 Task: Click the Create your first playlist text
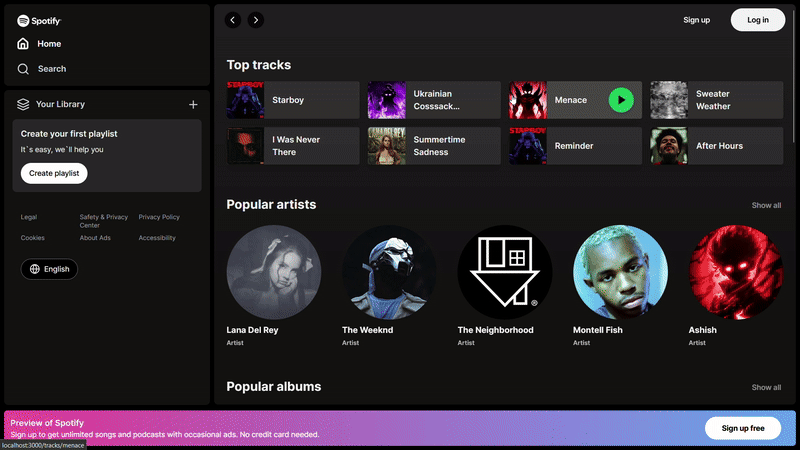coord(69,134)
